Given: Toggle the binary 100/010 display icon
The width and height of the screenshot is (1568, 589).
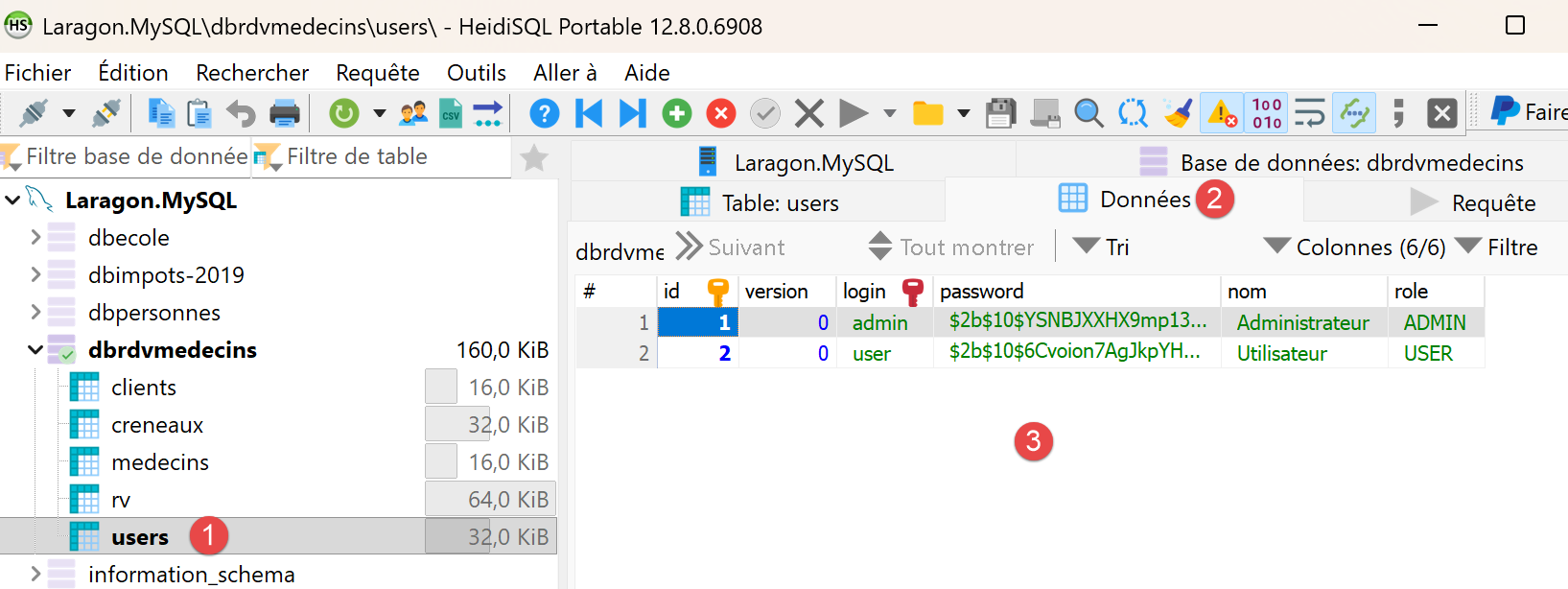Looking at the screenshot, I should [x=1266, y=113].
